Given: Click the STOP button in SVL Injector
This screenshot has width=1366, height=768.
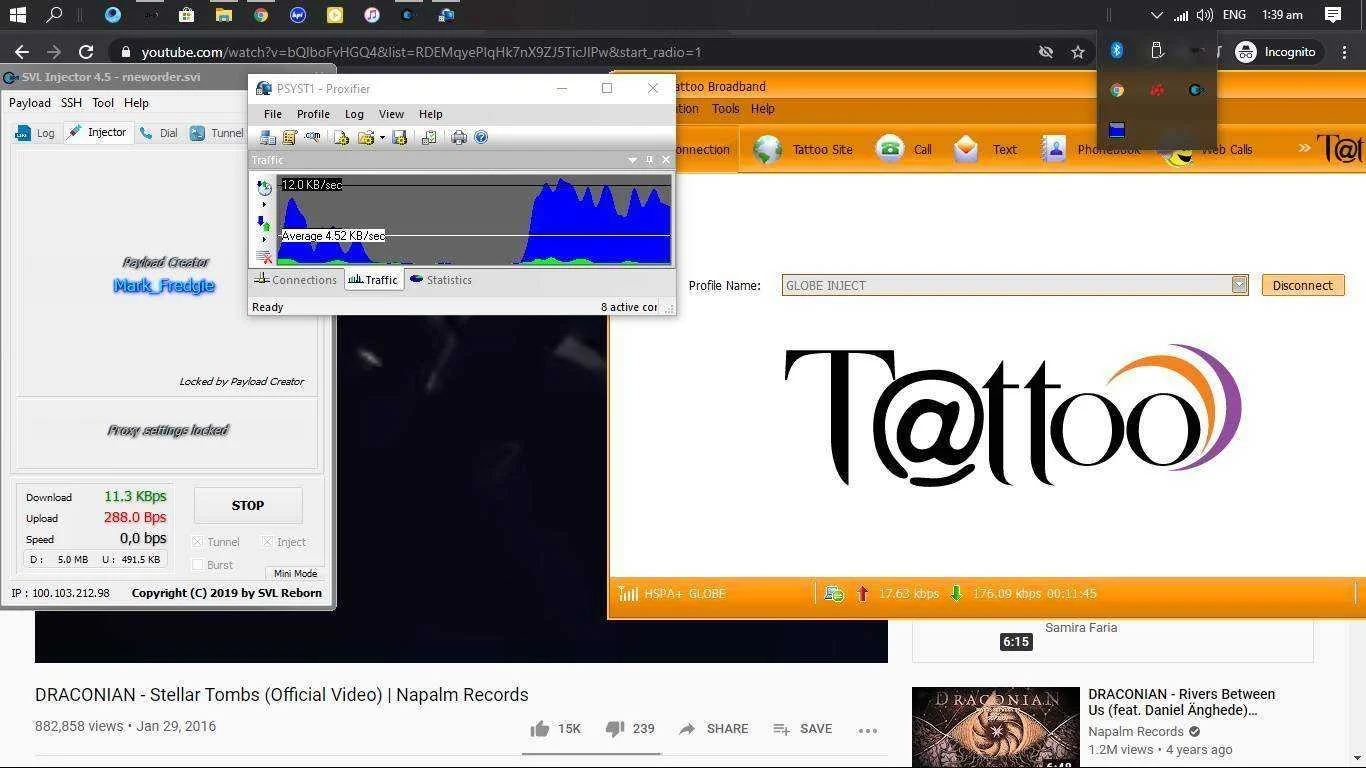Looking at the screenshot, I should (248, 505).
